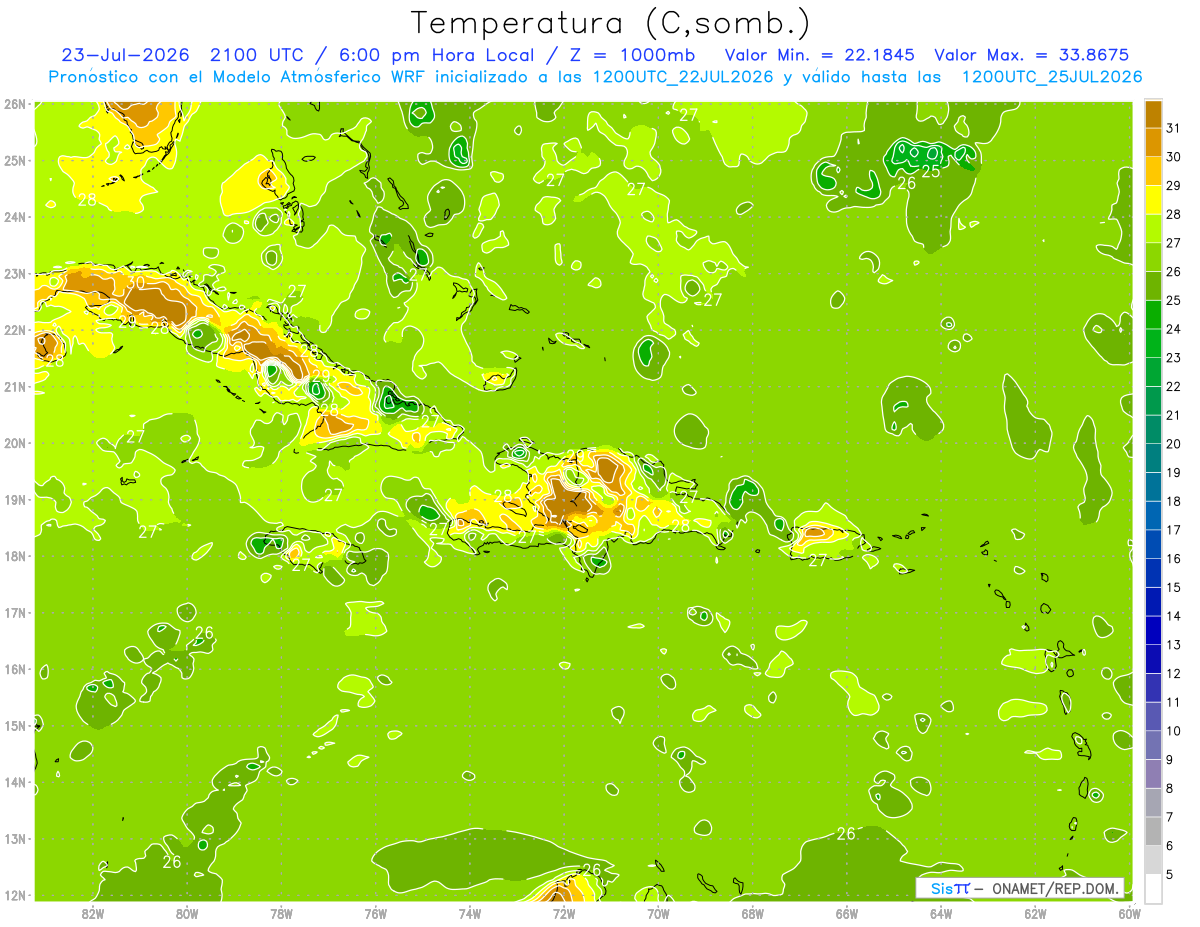Click the "80W" longitude label
The width and height of the screenshot is (1200, 927).
[187, 912]
